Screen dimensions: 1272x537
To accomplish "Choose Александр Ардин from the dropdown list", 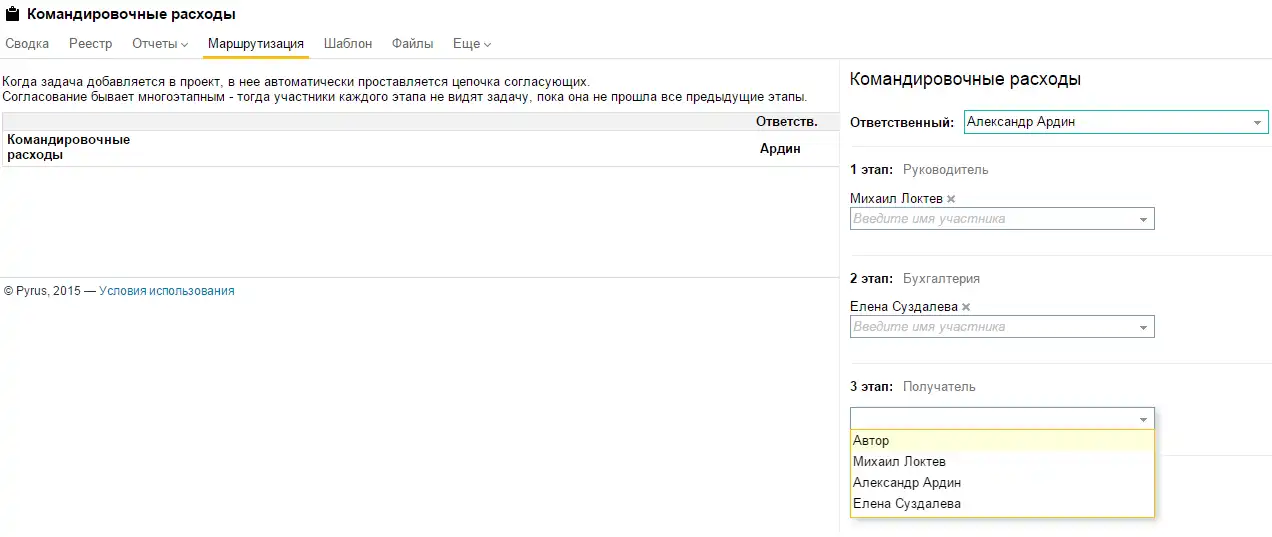I will tap(1002, 483).
